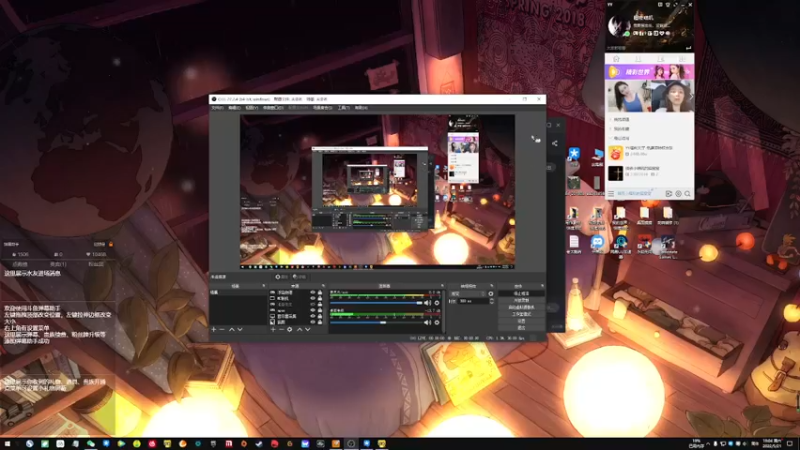Move the selected source down in the Sources list

(x=308, y=330)
